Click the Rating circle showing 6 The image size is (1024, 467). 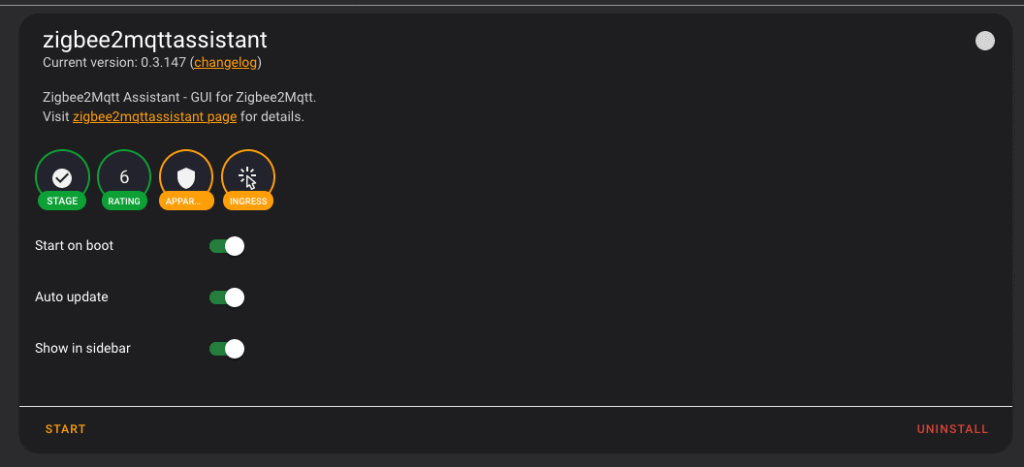(124, 177)
